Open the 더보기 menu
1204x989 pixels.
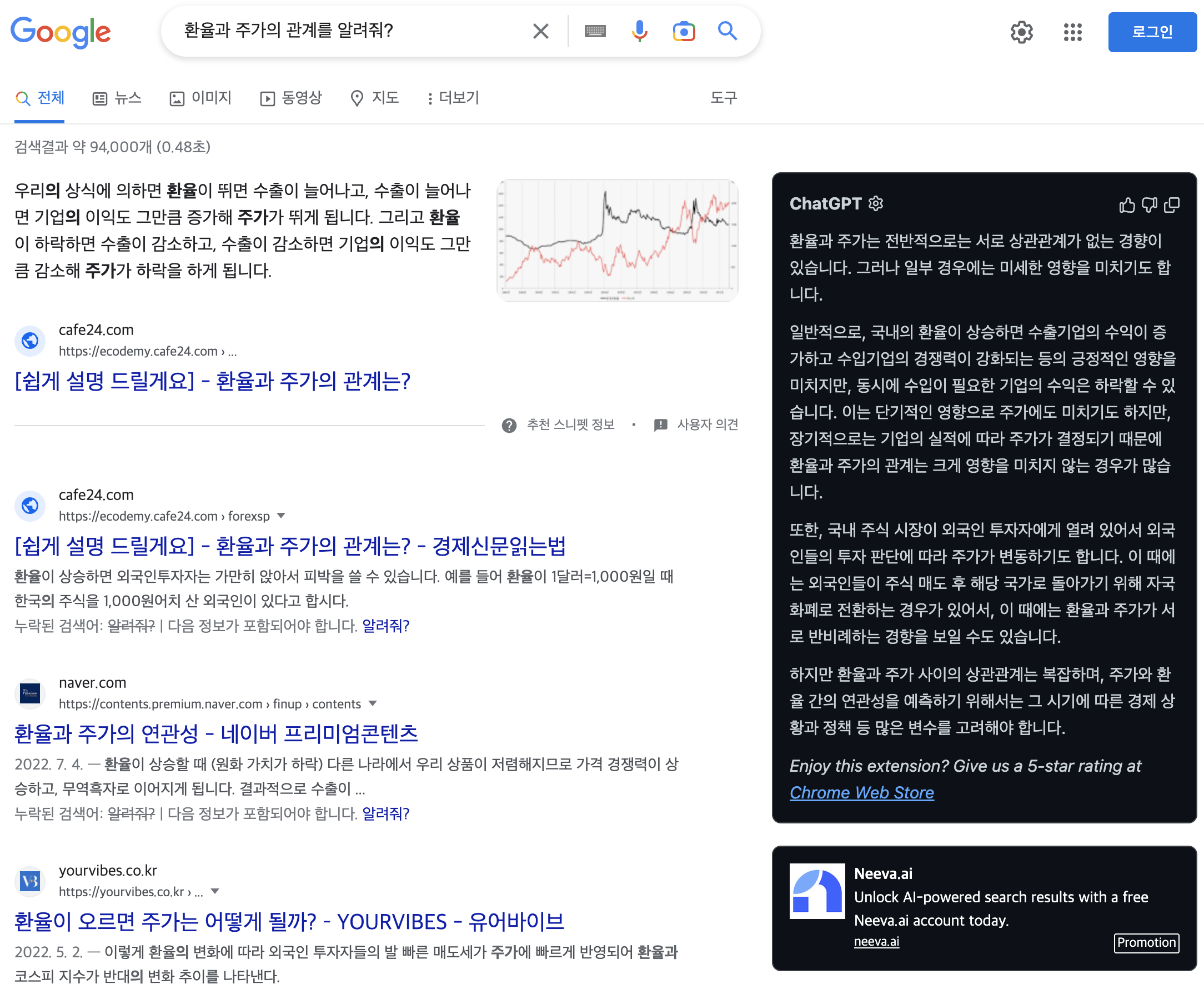[x=453, y=98]
